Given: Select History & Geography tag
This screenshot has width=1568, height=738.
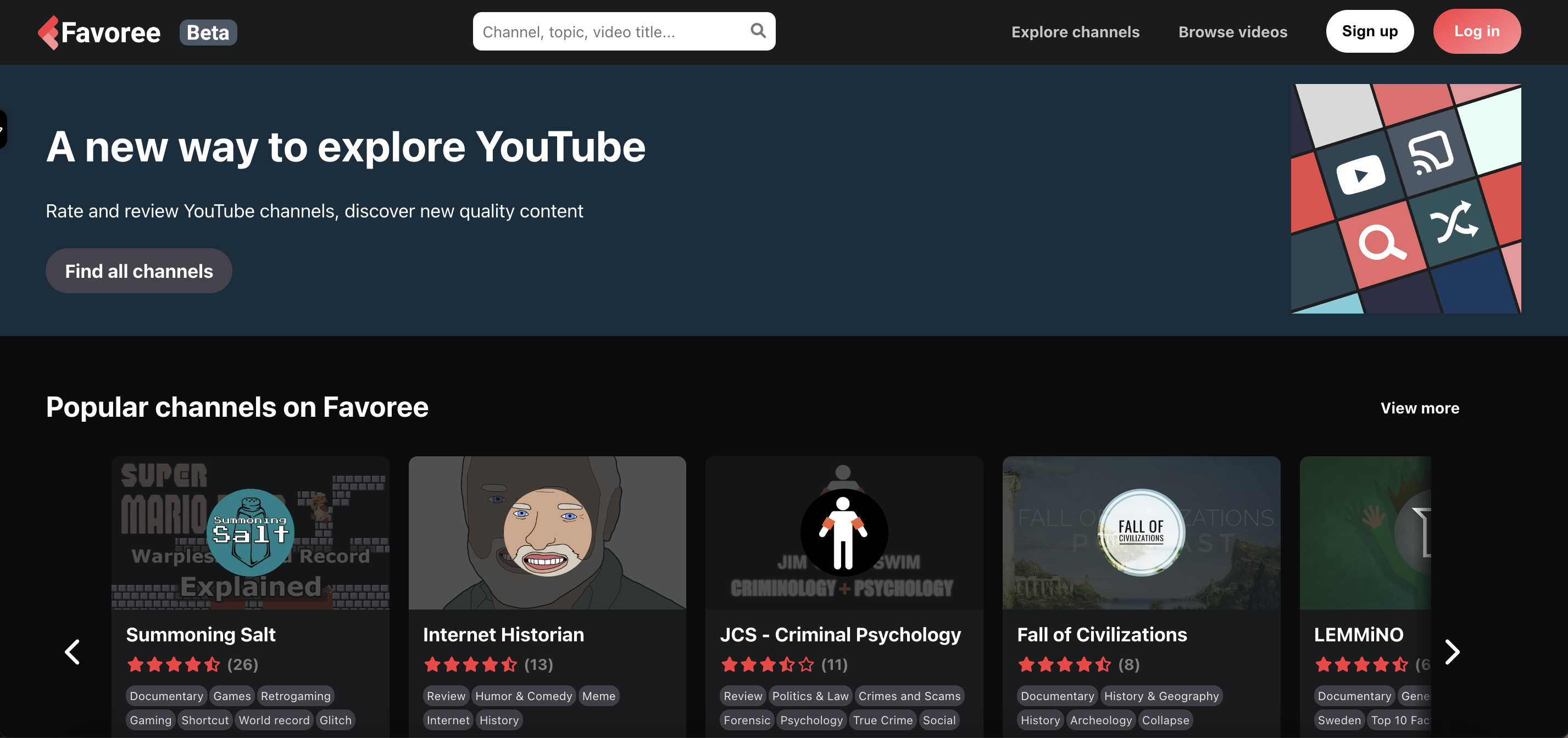Looking at the screenshot, I should click(1161, 695).
